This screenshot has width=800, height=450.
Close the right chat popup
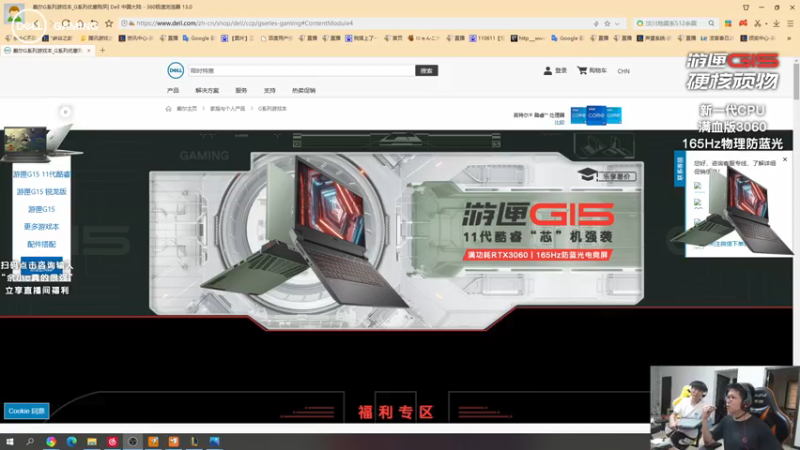click(x=785, y=160)
